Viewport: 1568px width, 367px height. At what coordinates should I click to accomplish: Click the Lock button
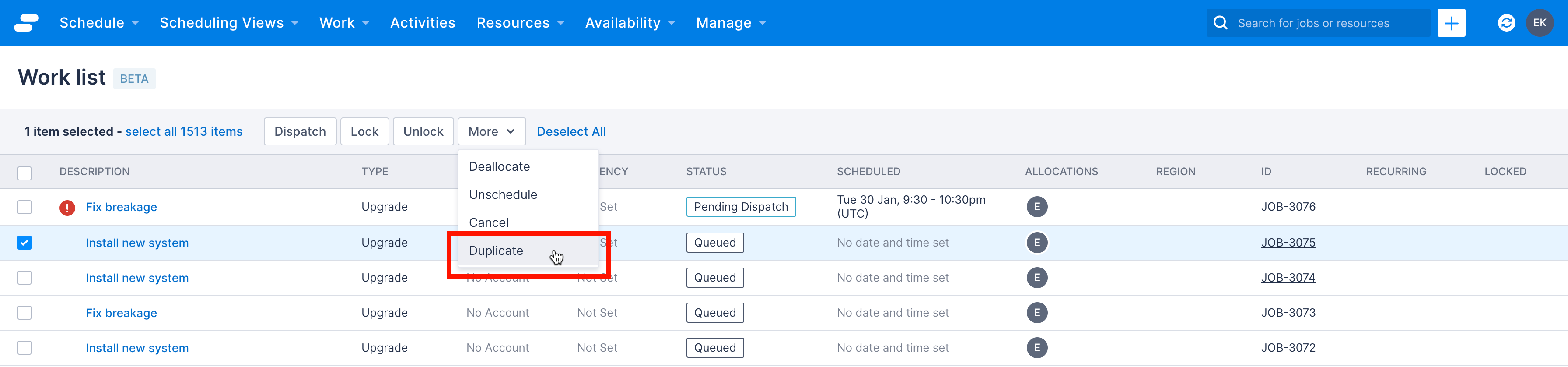coord(364,132)
